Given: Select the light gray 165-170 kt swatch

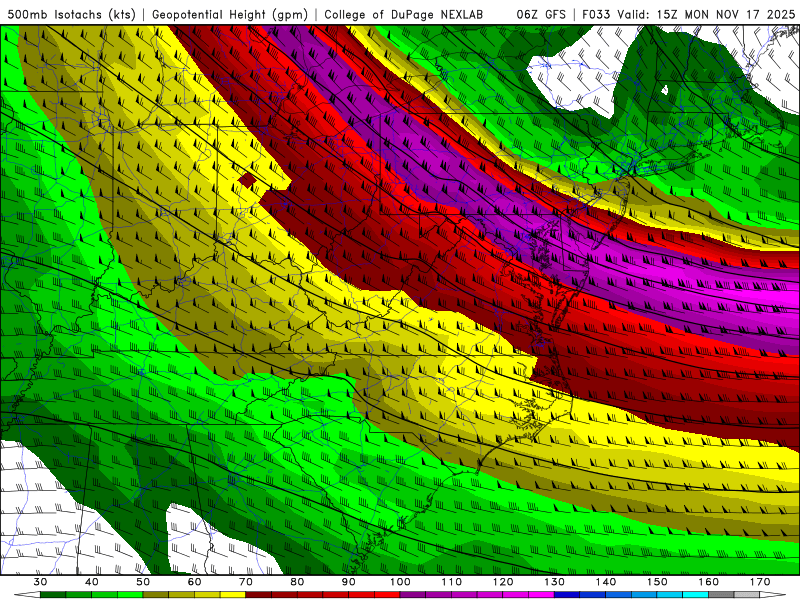Looking at the screenshot, I should (x=747, y=595).
